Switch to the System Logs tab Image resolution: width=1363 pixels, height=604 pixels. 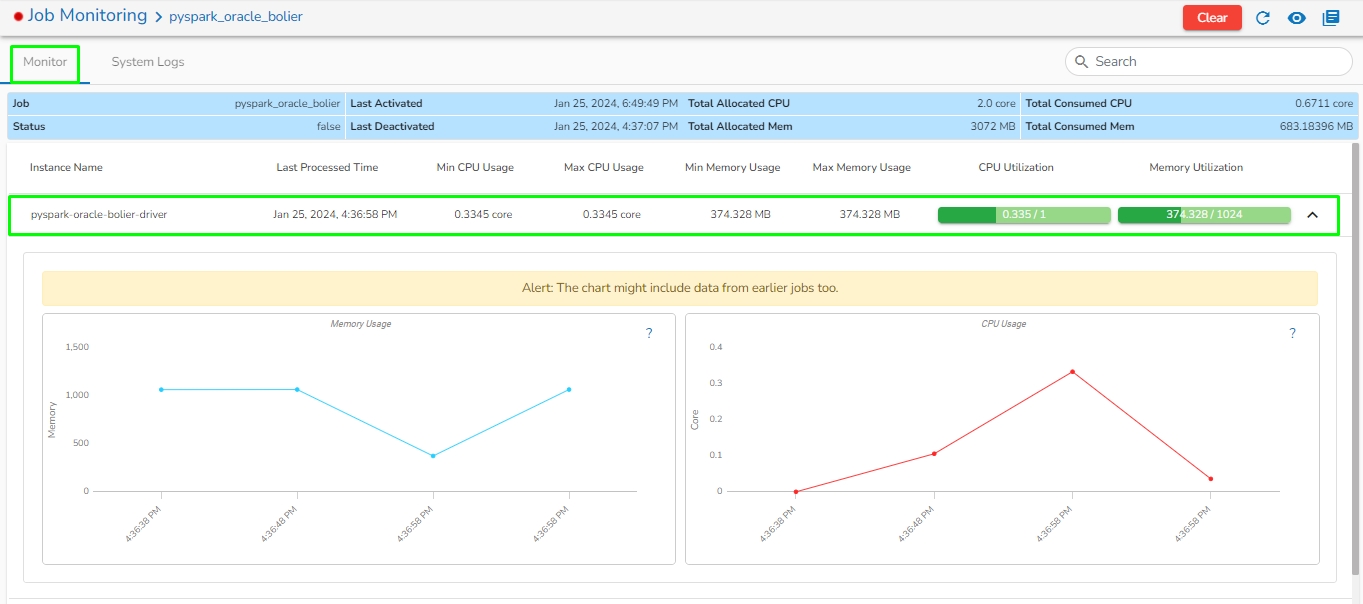[x=148, y=62]
